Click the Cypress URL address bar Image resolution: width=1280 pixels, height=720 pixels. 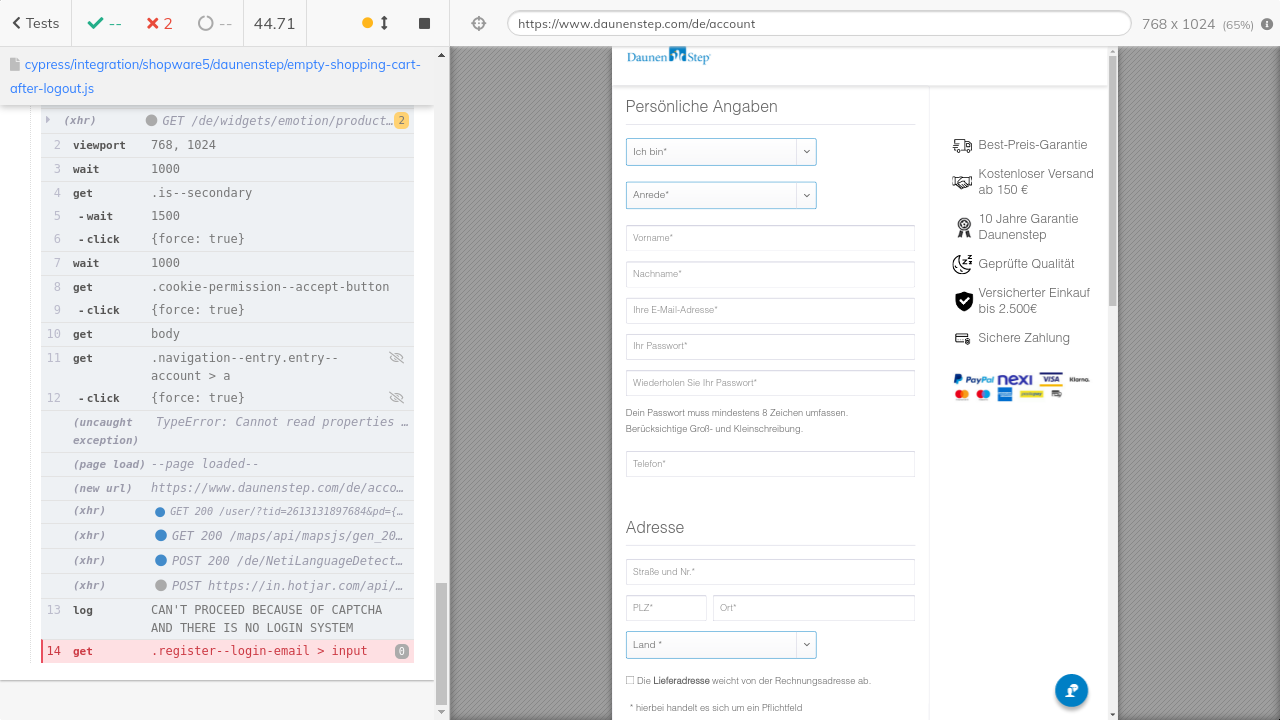click(818, 23)
